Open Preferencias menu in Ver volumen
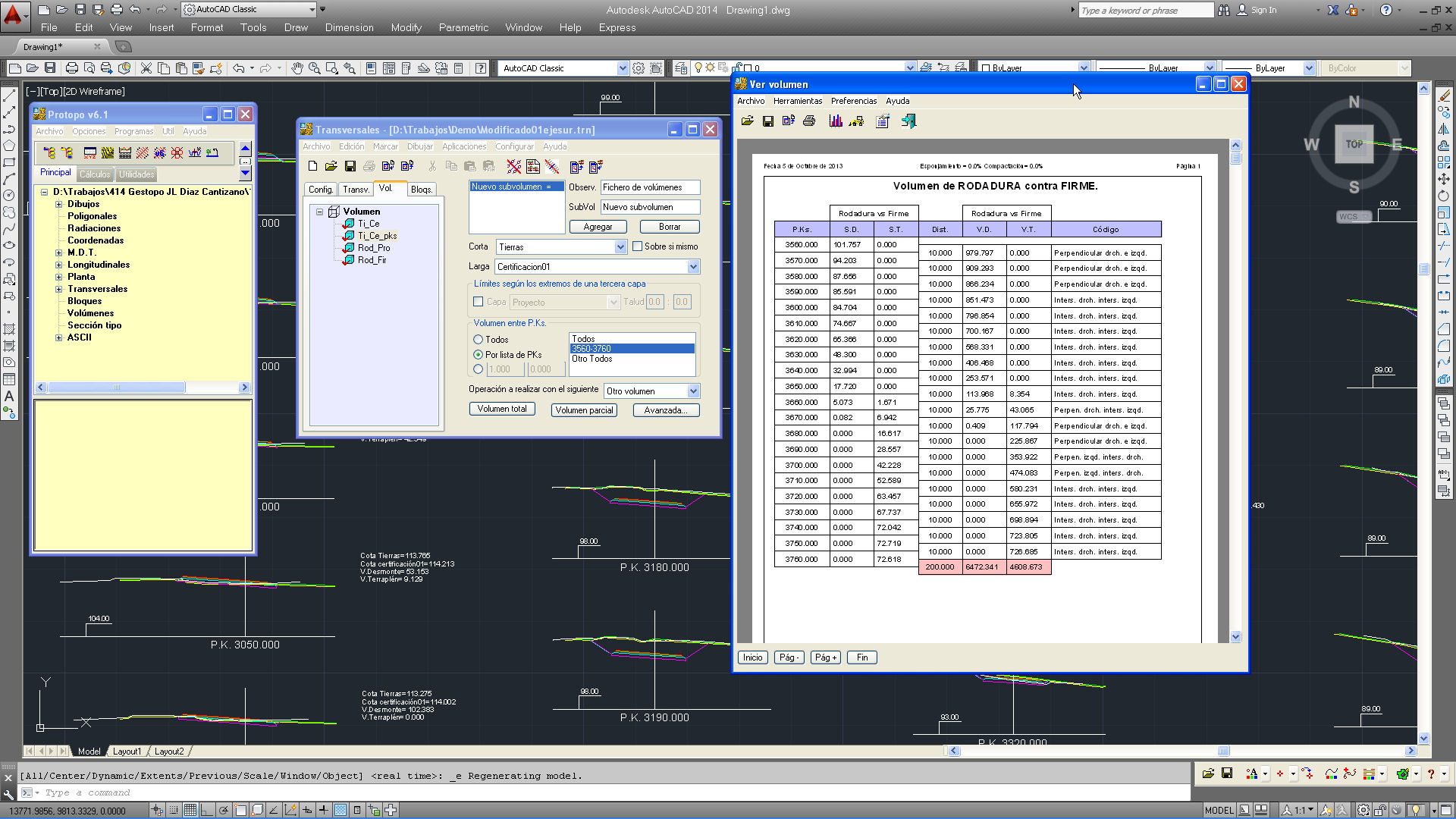Screen dimensions: 1456x819 pyautogui.click(x=854, y=101)
